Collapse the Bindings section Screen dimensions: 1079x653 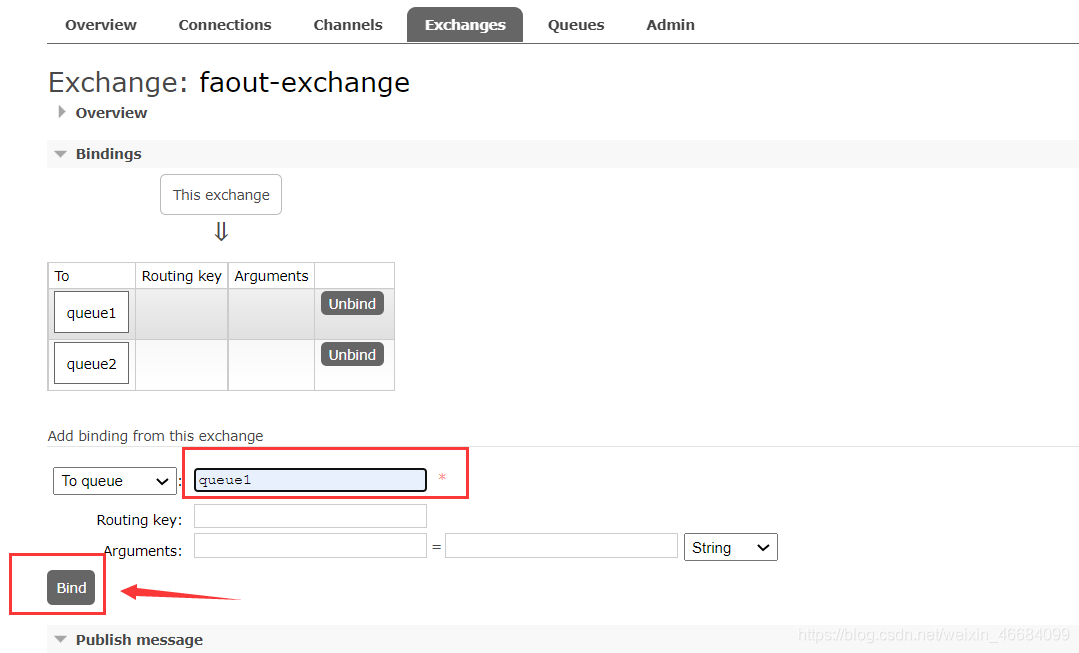pos(108,154)
